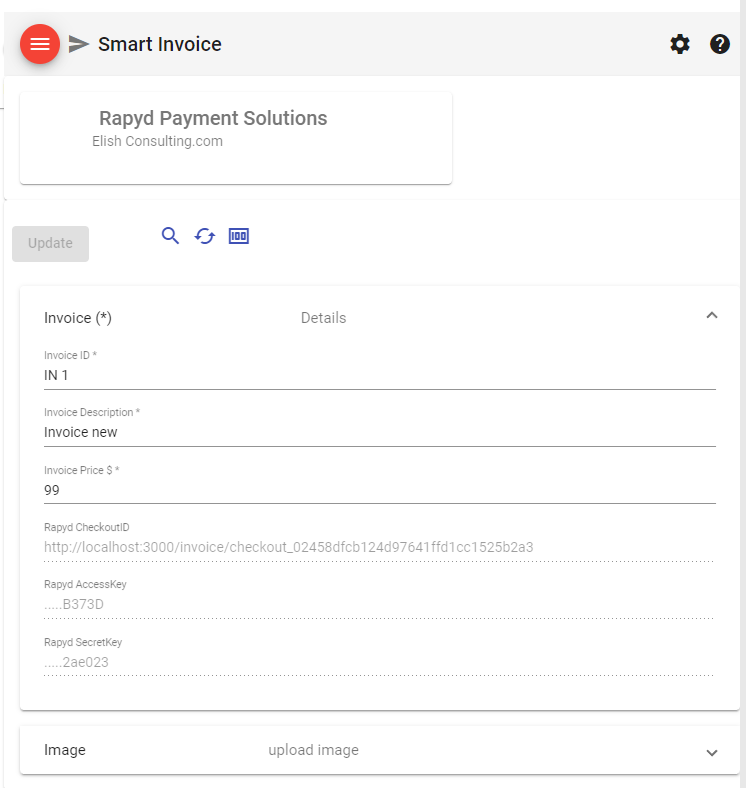The image size is (746, 788).
Task: Click the Invoice ID * label
Action: pos(70,355)
